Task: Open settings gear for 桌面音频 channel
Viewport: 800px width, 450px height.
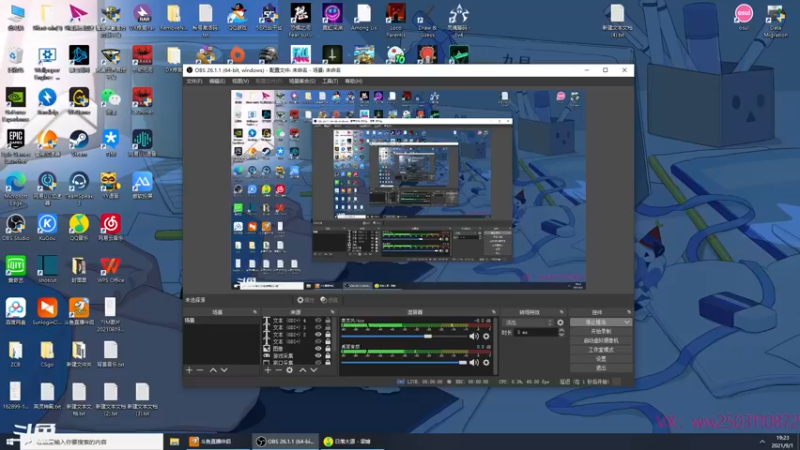Action: (x=486, y=362)
